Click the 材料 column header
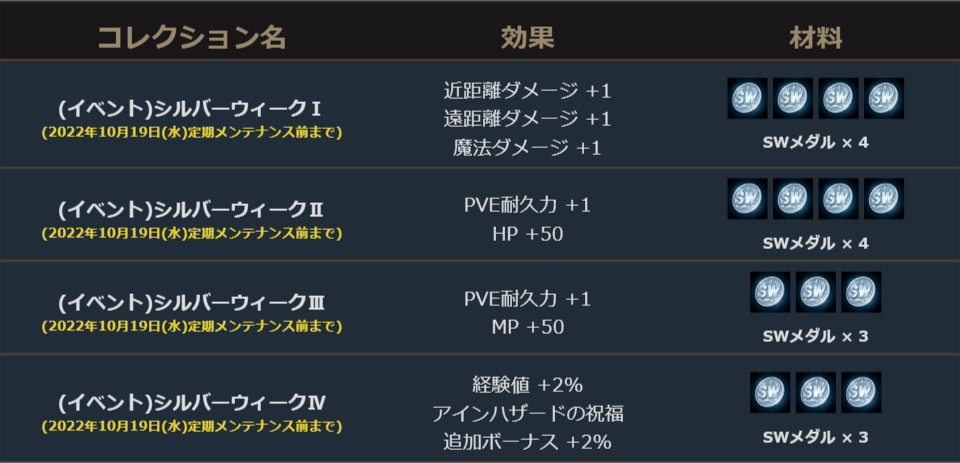 815,38
